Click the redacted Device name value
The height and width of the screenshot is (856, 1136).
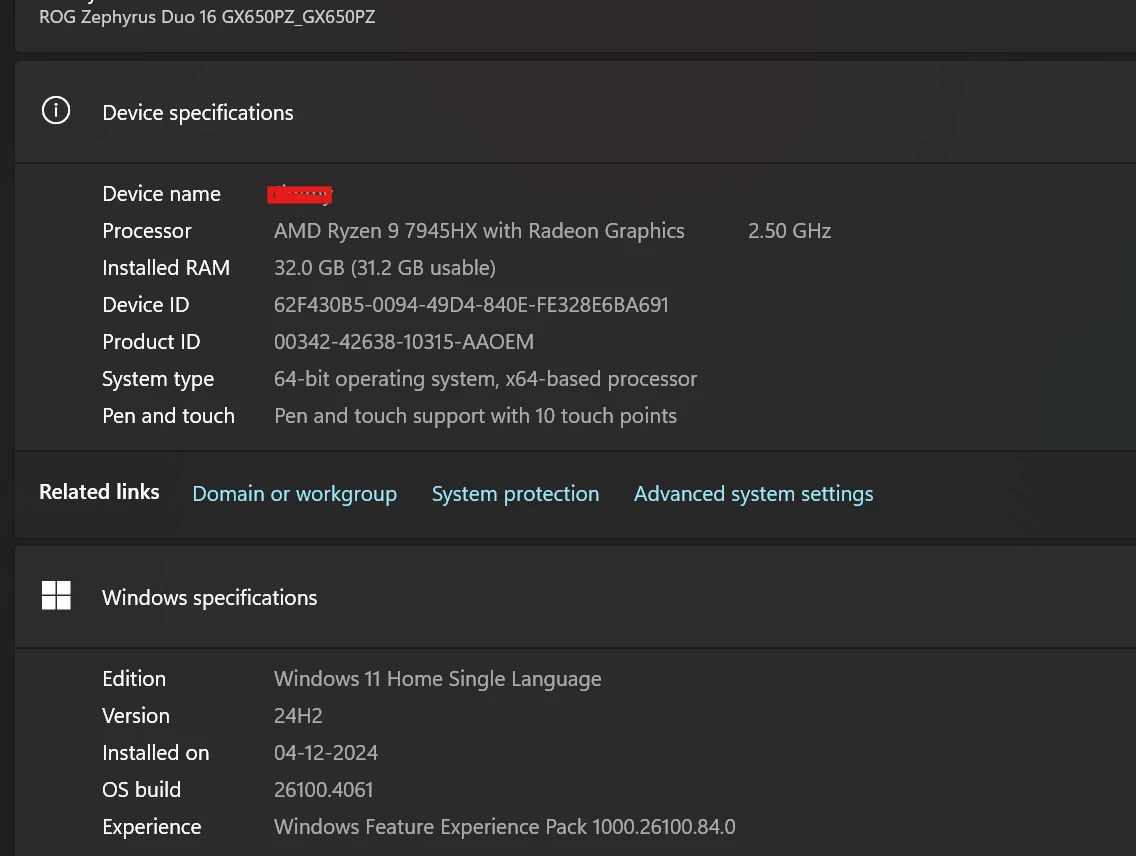click(x=300, y=194)
